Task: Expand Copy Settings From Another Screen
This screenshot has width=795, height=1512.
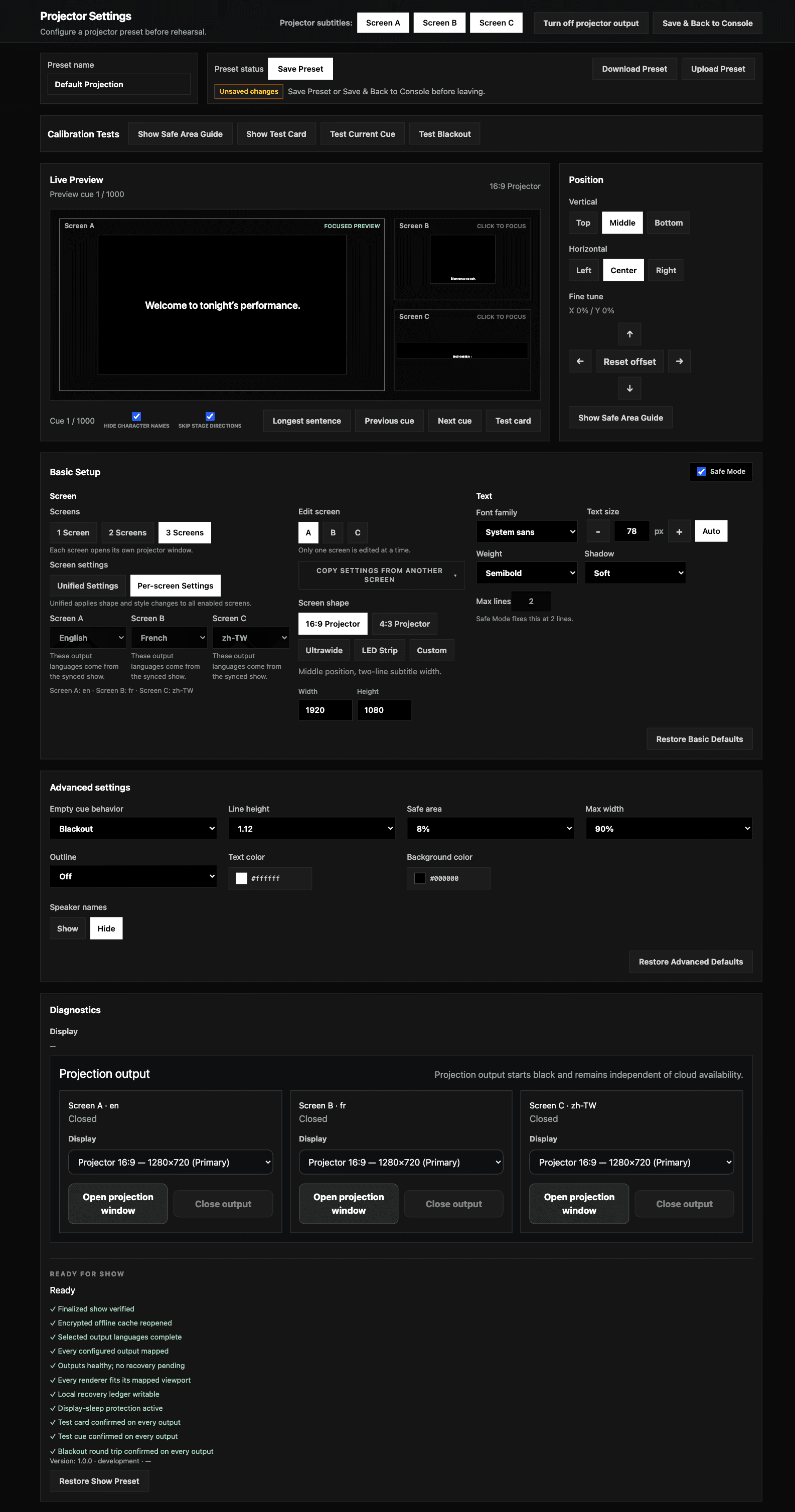Action: [x=382, y=575]
